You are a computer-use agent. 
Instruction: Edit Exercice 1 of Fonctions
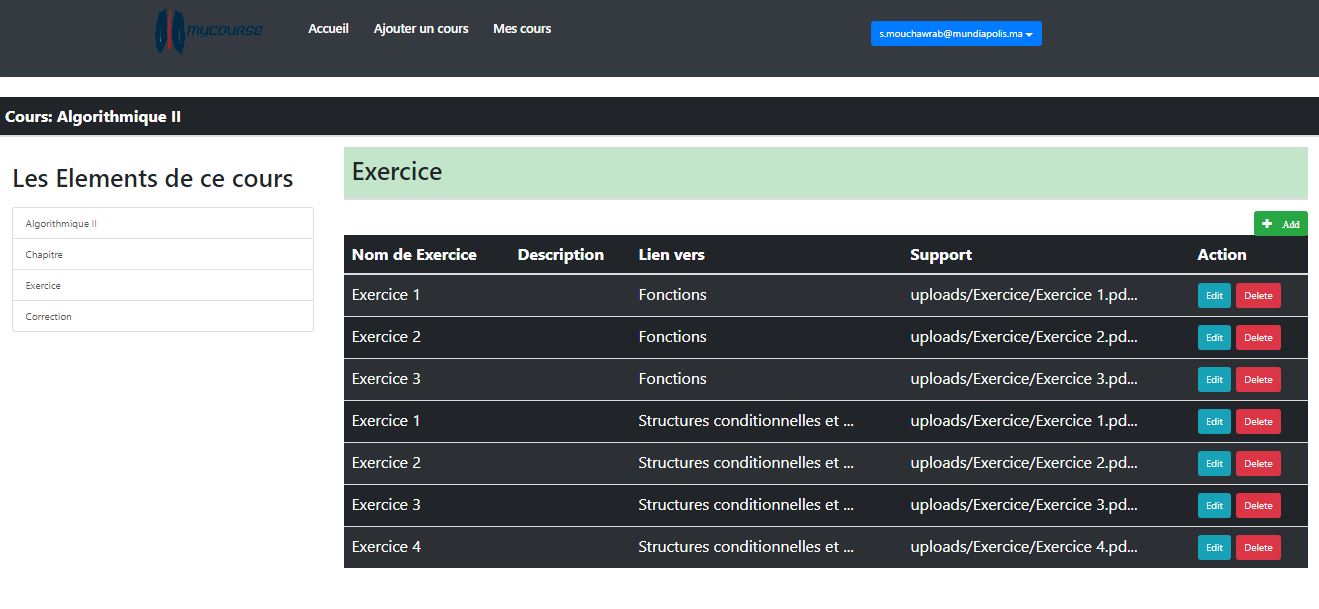point(1214,296)
